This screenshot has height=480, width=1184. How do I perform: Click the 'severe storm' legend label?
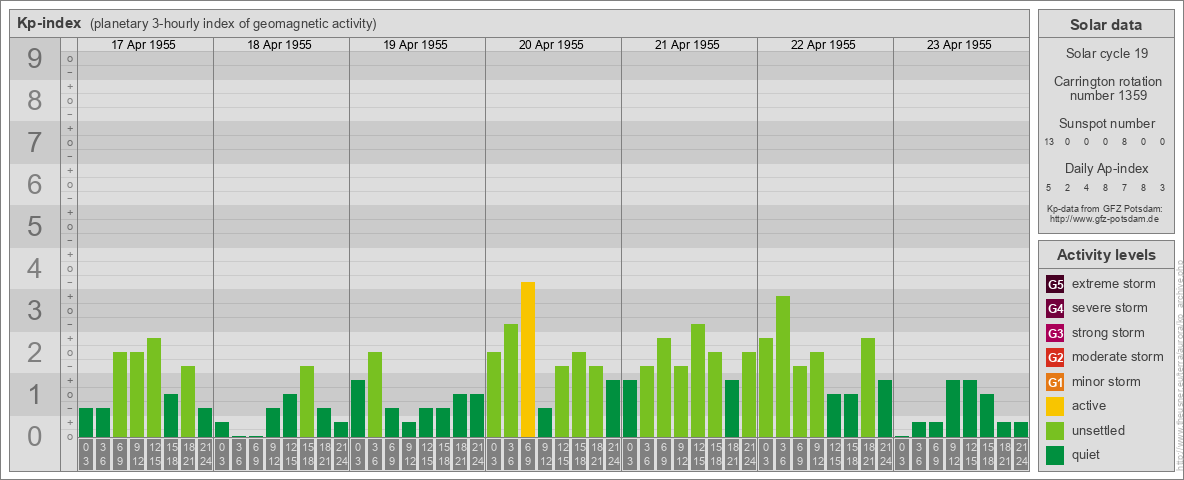(1110, 308)
